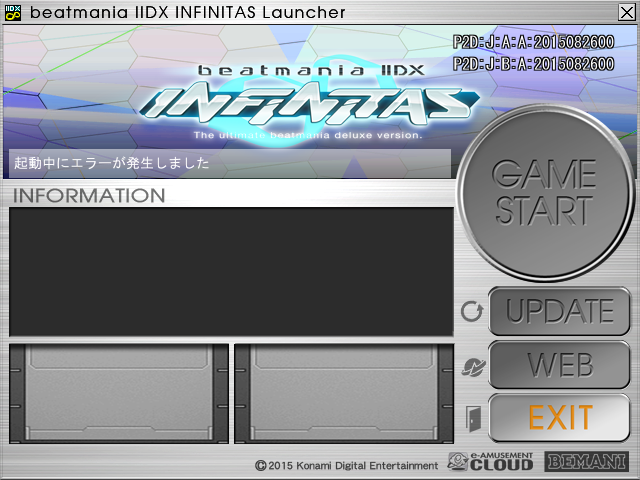Viewport: 640px width, 480px height.
Task: Click the INFORMATION heading
Action: tap(89, 196)
